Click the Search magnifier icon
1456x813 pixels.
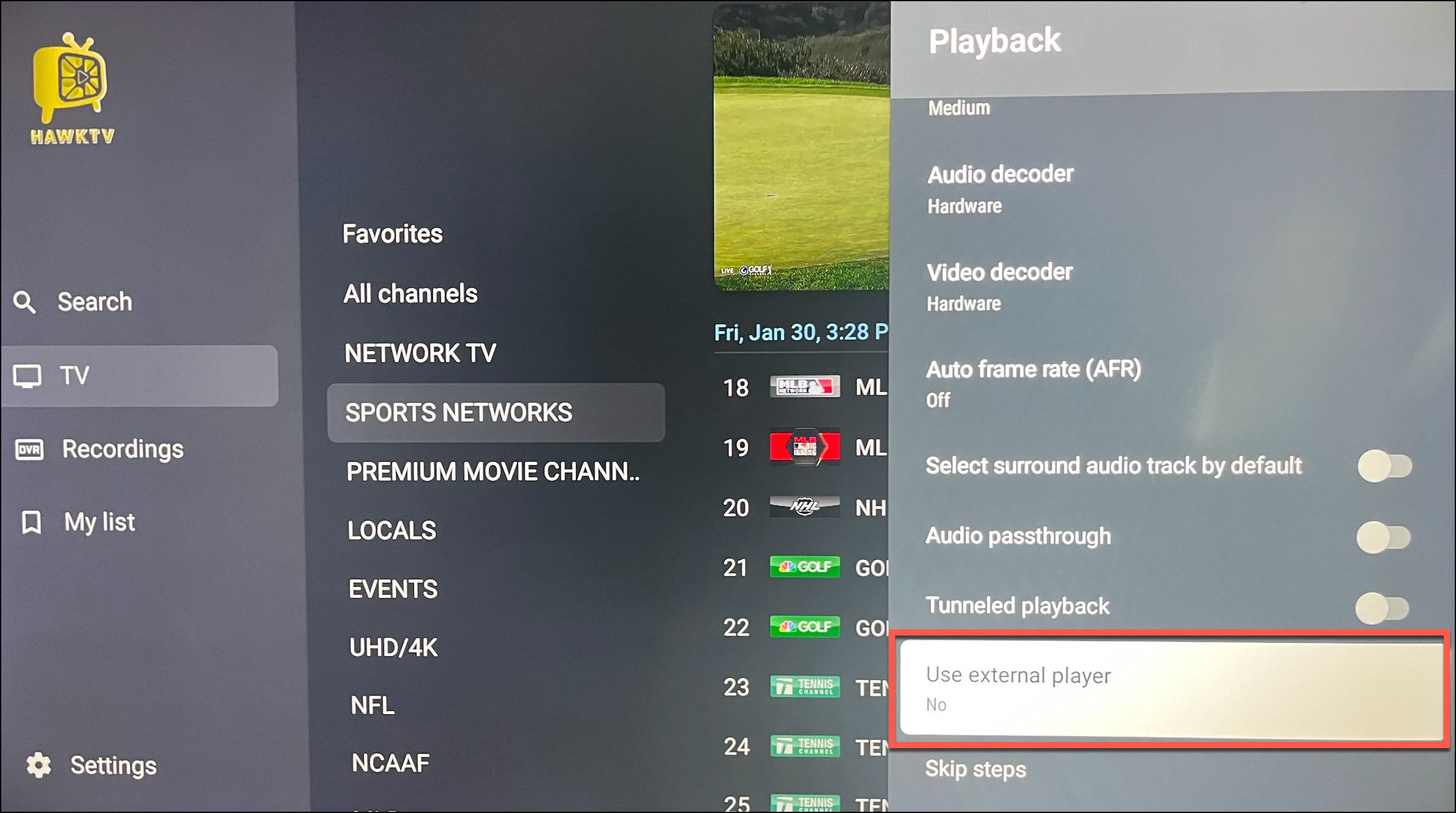(24, 302)
